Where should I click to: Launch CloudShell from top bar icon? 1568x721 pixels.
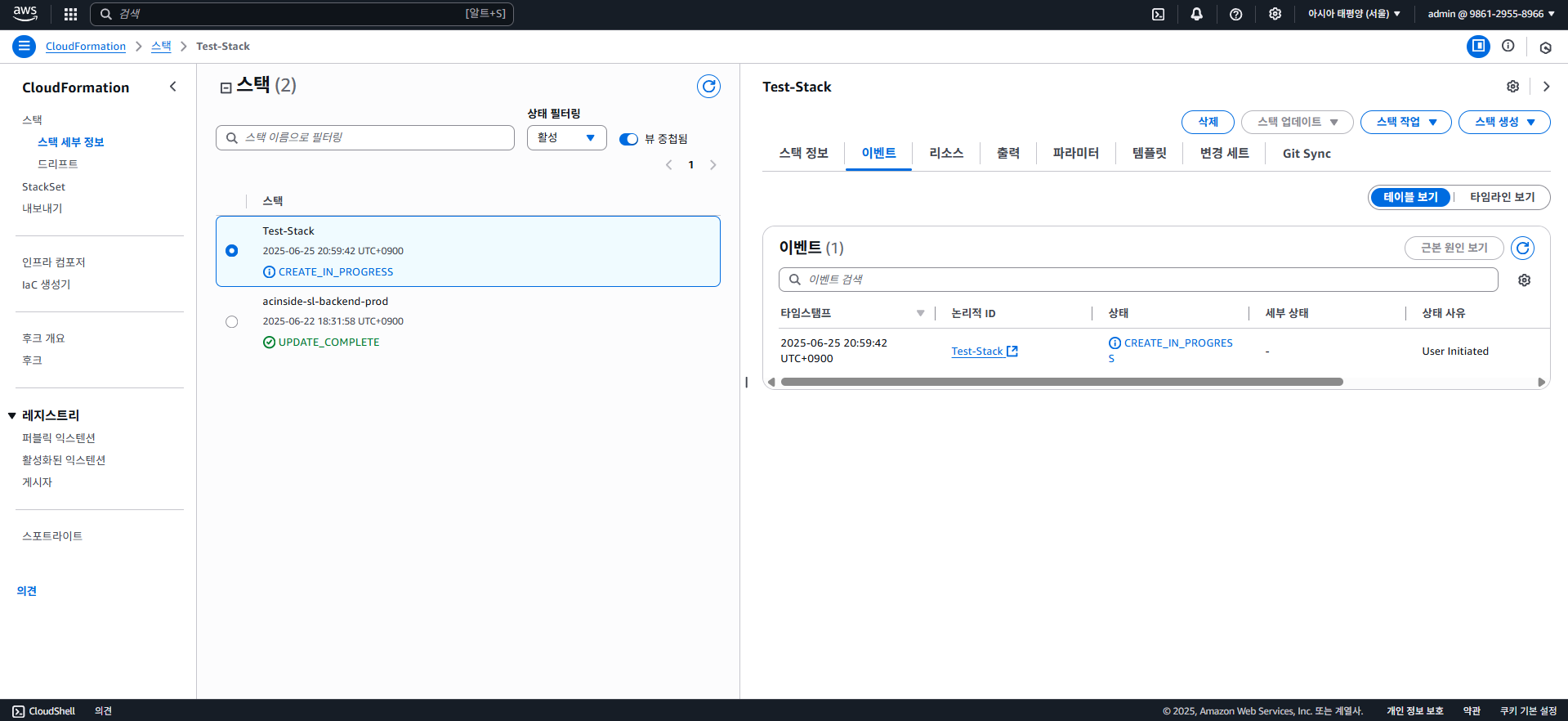(x=1158, y=14)
